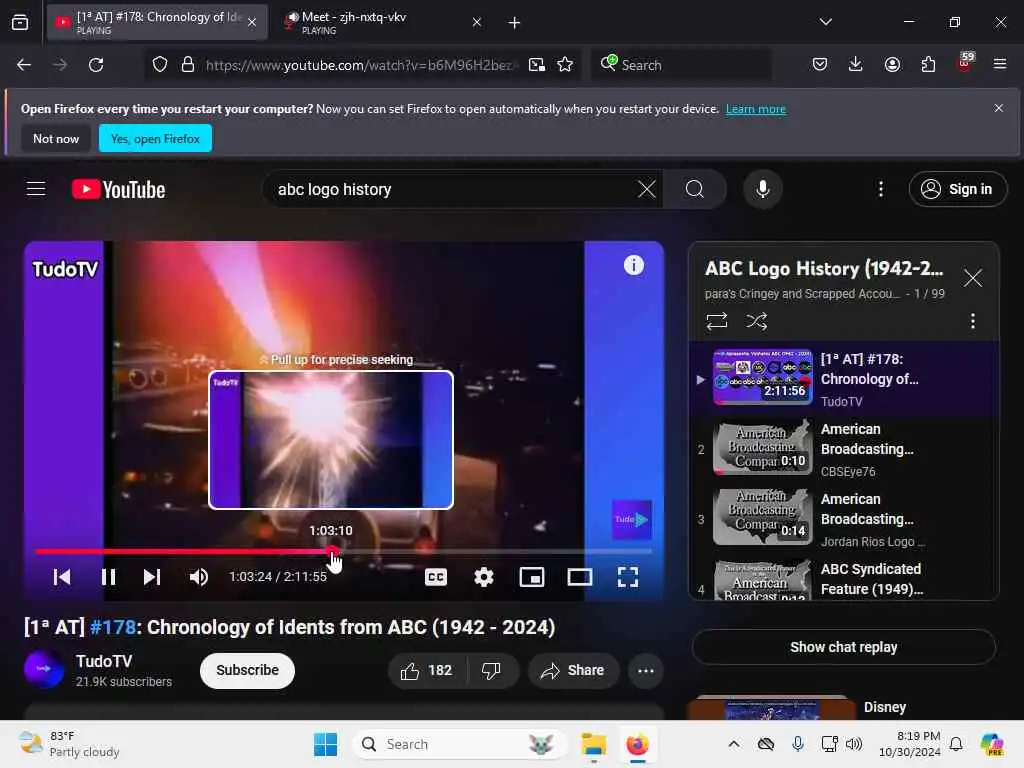
Task: Clear the YouTube search query
Action: 647,189
